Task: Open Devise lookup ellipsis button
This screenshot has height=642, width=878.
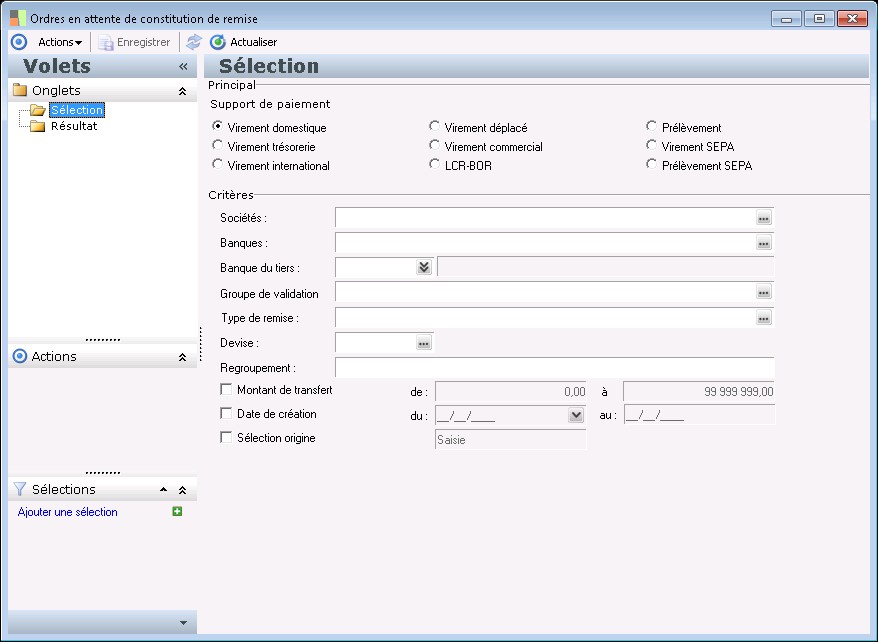Action: tap(424, 343)
